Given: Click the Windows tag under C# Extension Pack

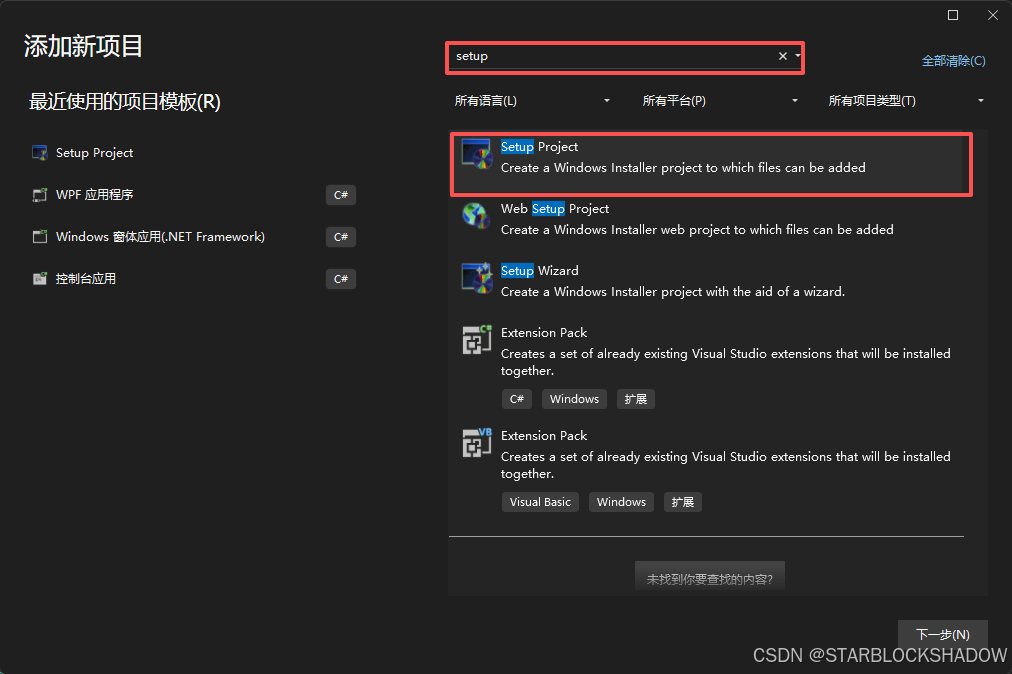Looking at the screenshot, I should pos(574,399).
